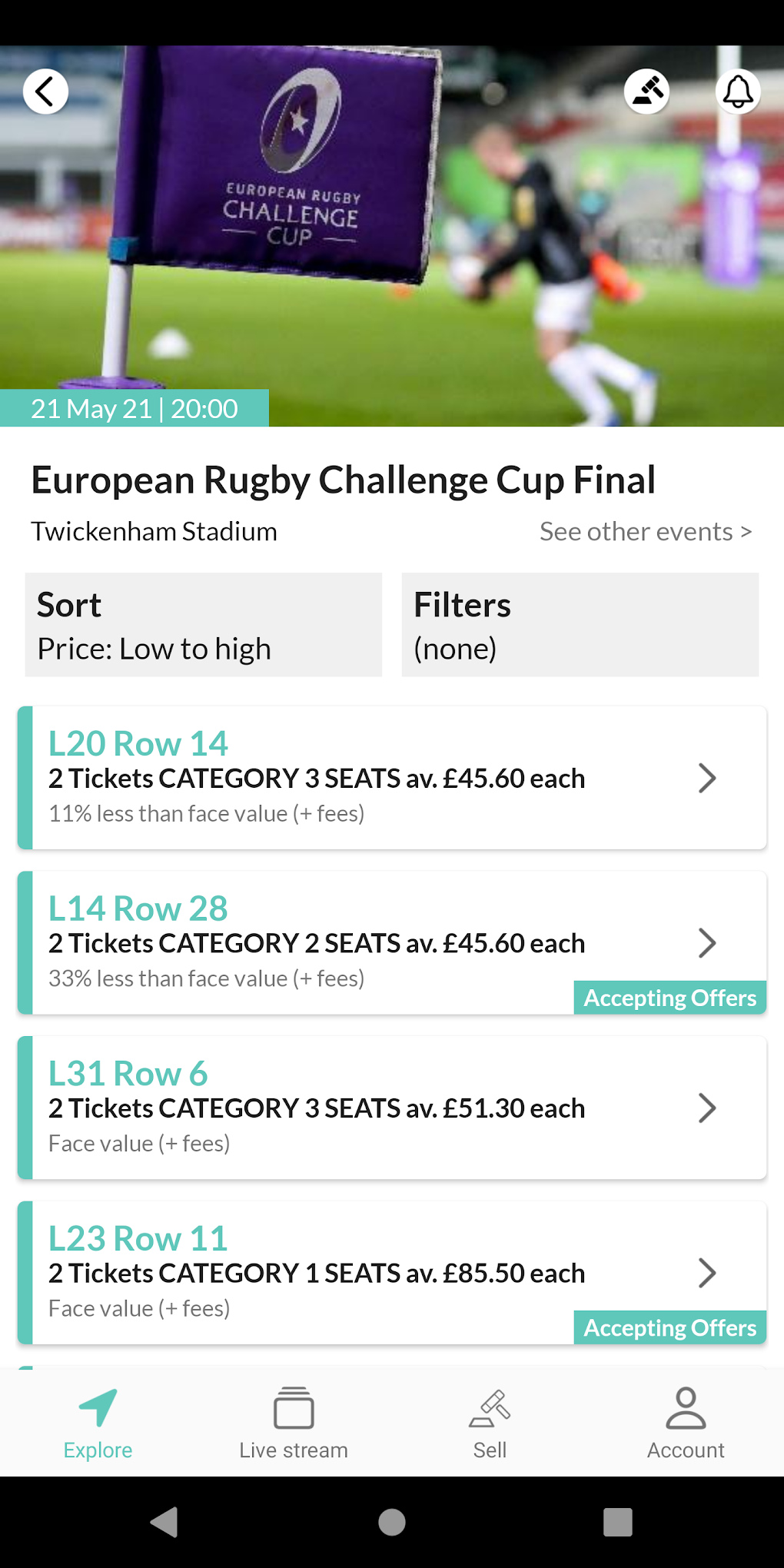Go to the Account tab
Screen dimensions: 784x1568
[x=686, y=1422]
